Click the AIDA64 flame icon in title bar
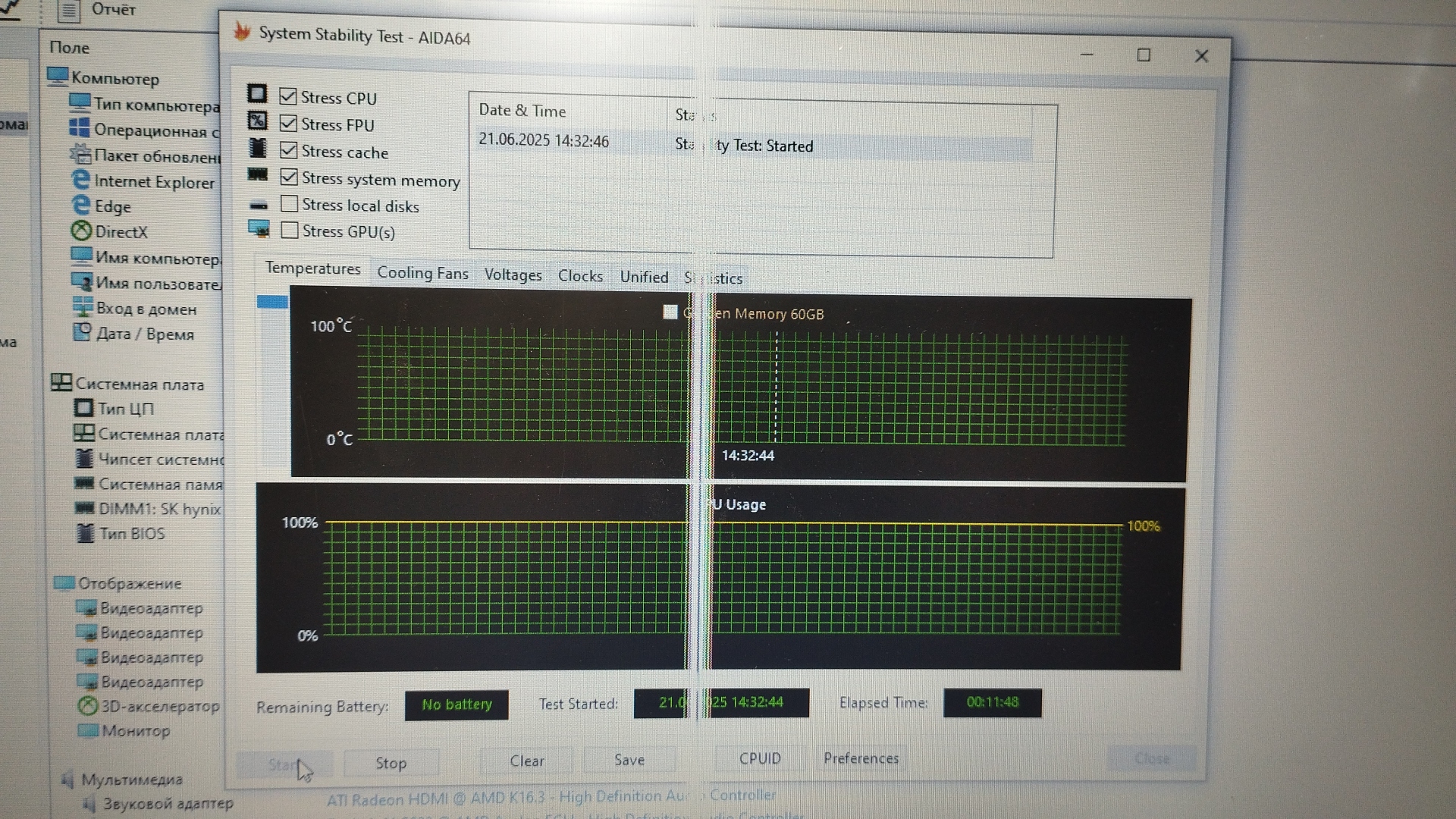 (x=242, y=32)
